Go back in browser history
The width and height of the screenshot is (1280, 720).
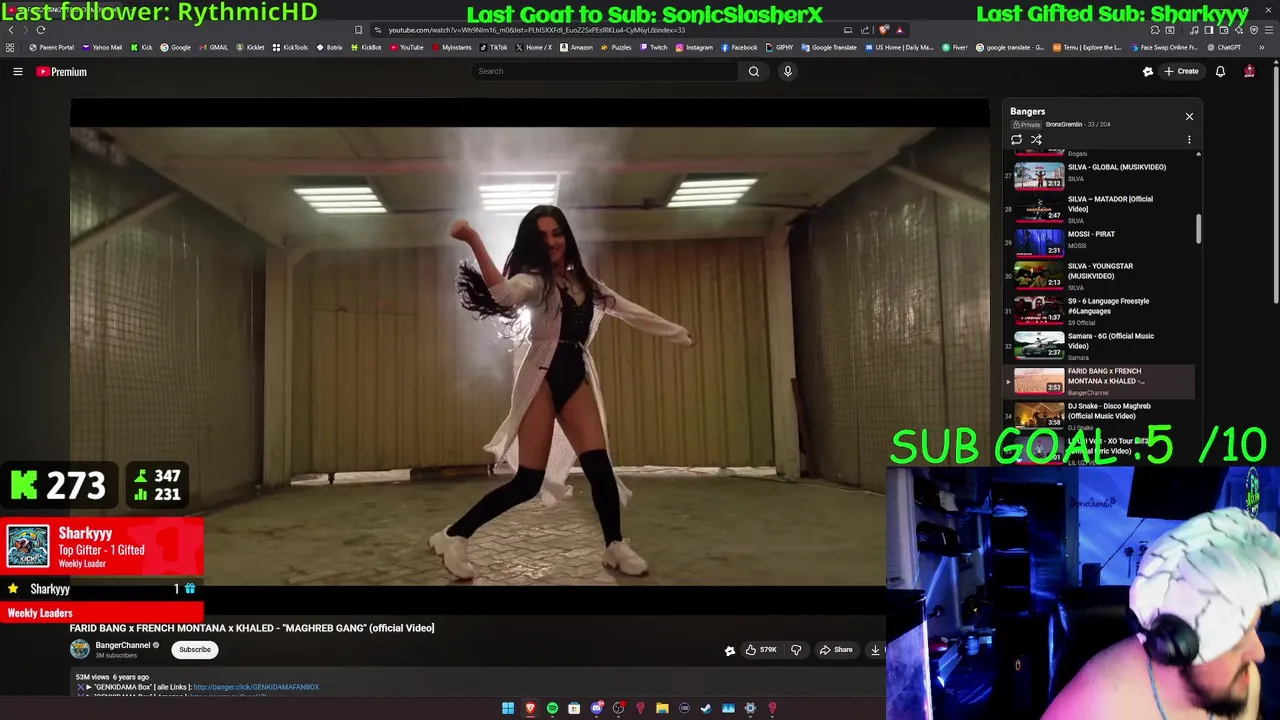click(x=11, y=30)
